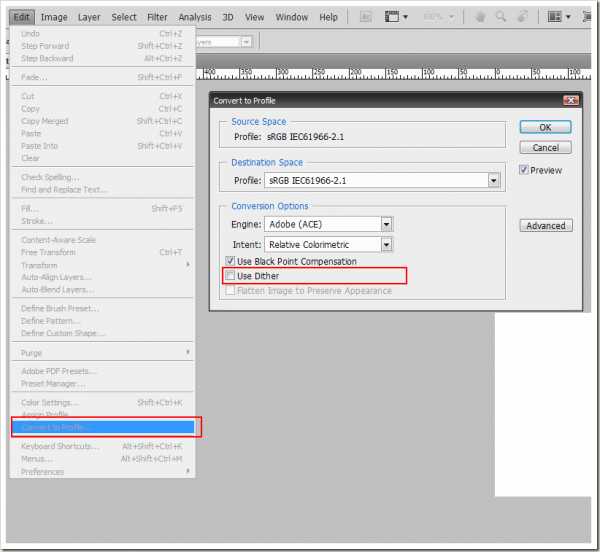Choose Keyboard Shortcuts in Edit menu

coord(103,446)
